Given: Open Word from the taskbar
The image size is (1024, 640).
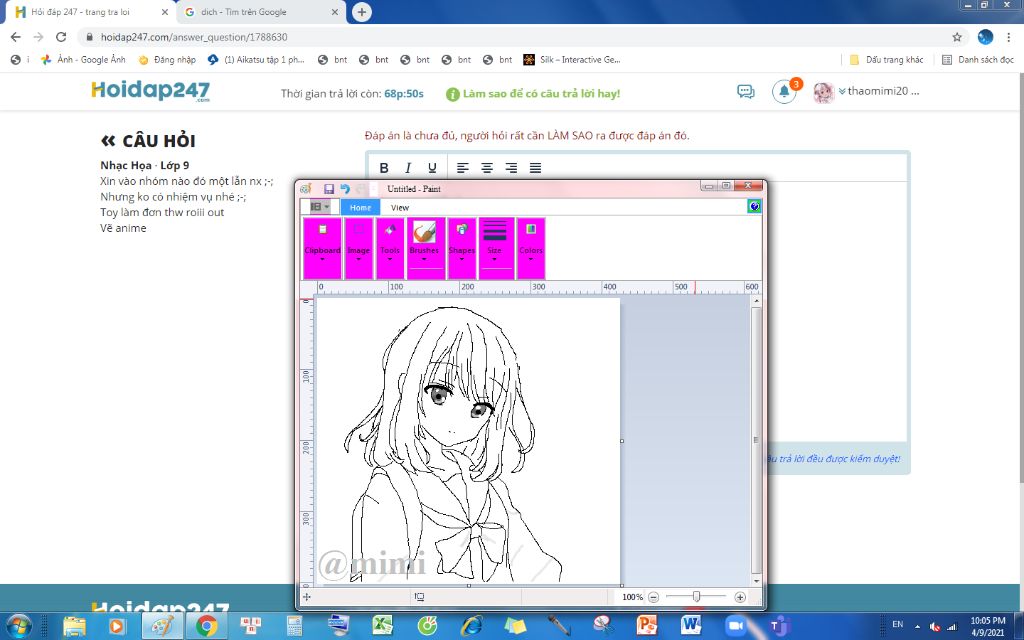Looking at the screenshot, I should point(691,626).
